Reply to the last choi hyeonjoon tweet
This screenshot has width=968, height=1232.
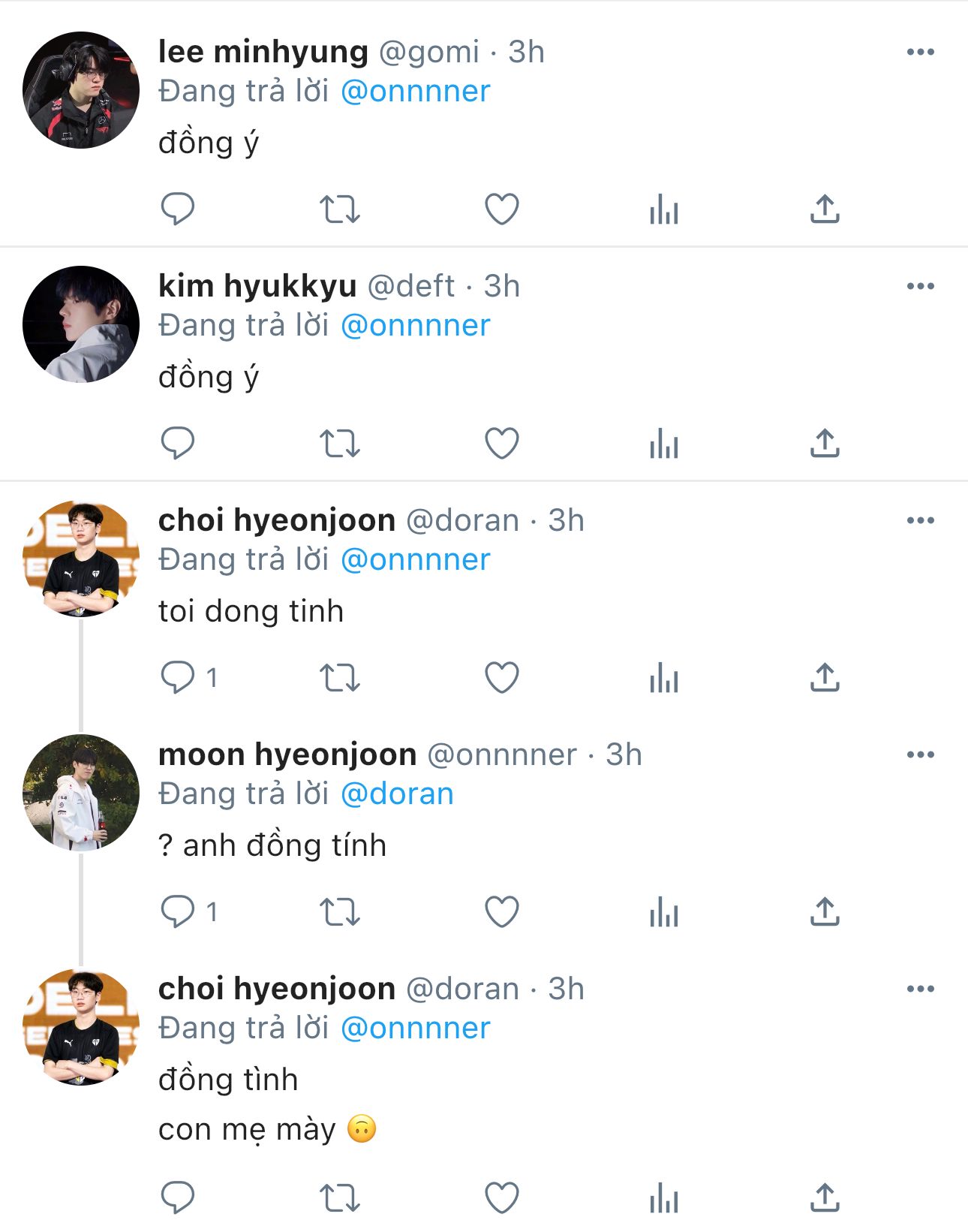pyautogui.click(x=178, y=1197)
